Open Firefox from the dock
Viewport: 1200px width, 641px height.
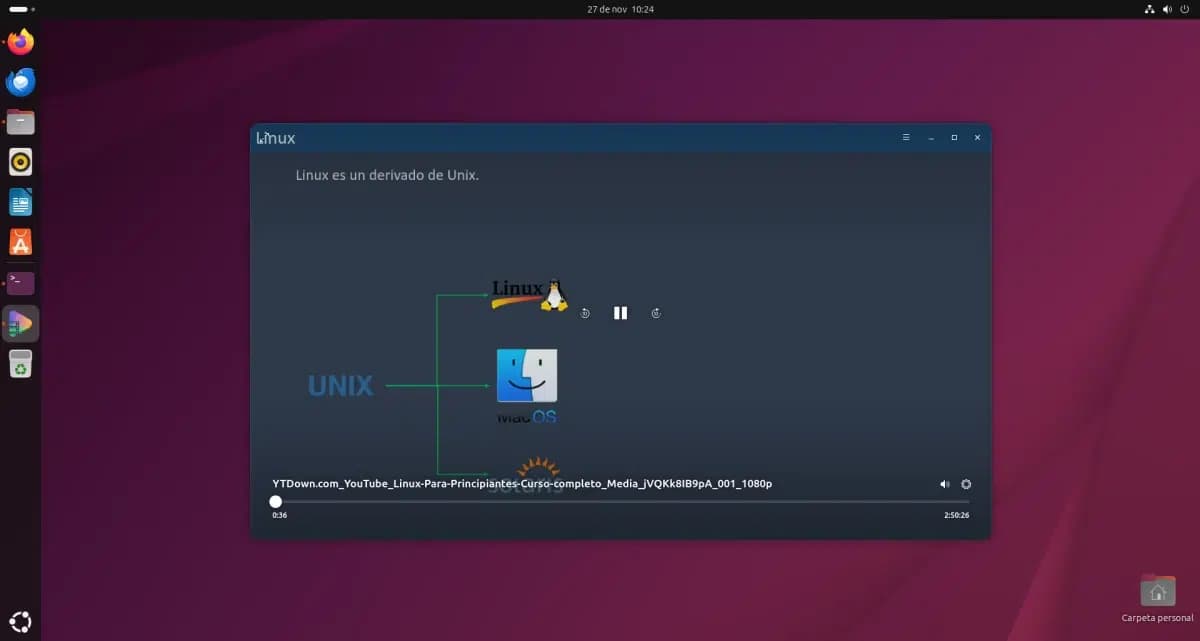(x=20, y=42)
